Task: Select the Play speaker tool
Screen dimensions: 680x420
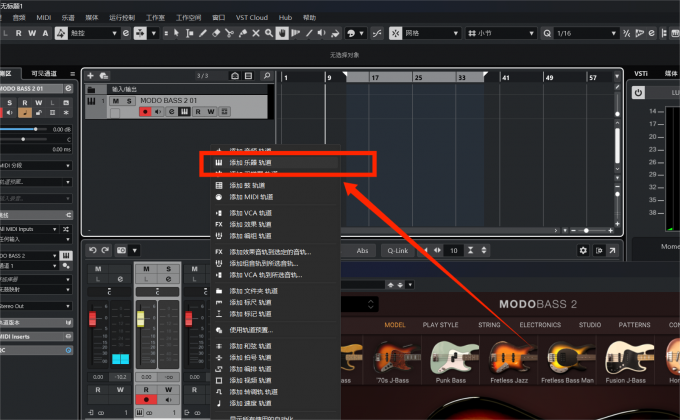Action: pos(322,33)
